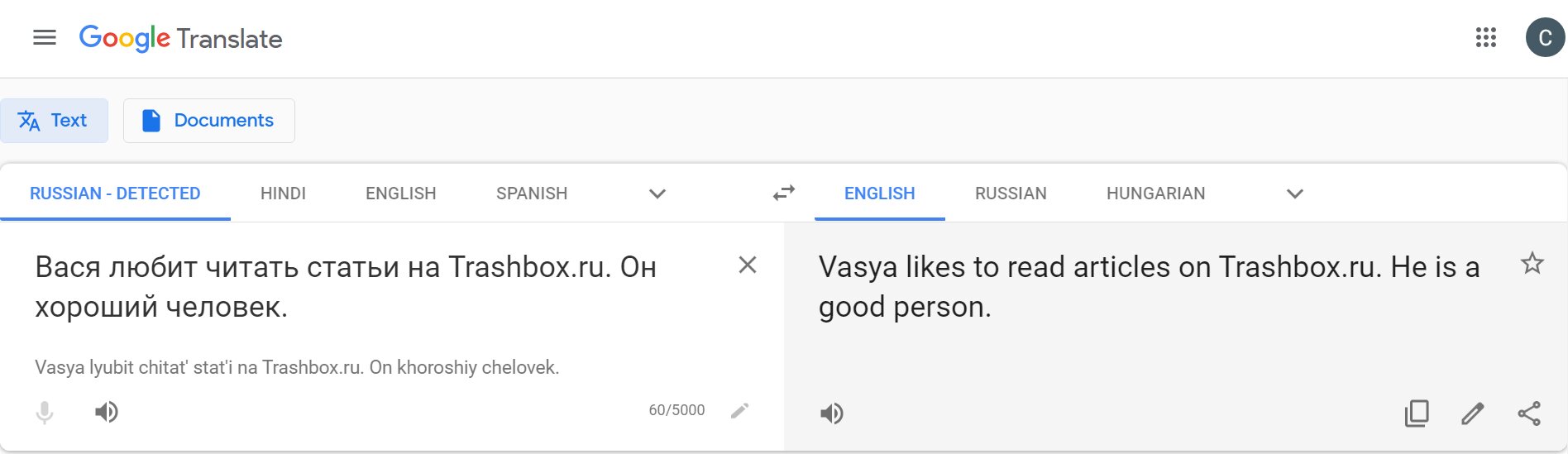Clear the Russian source text

pyautogui.click(x=748, y=265)
